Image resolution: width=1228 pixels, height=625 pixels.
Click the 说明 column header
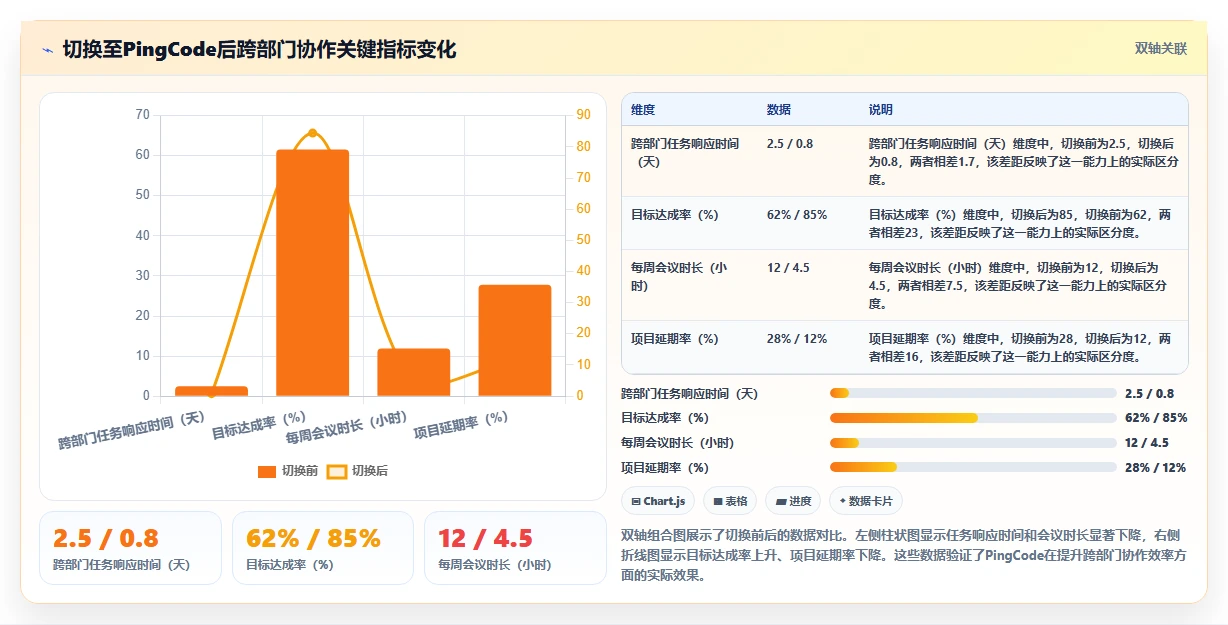click(x=881, y=110)
